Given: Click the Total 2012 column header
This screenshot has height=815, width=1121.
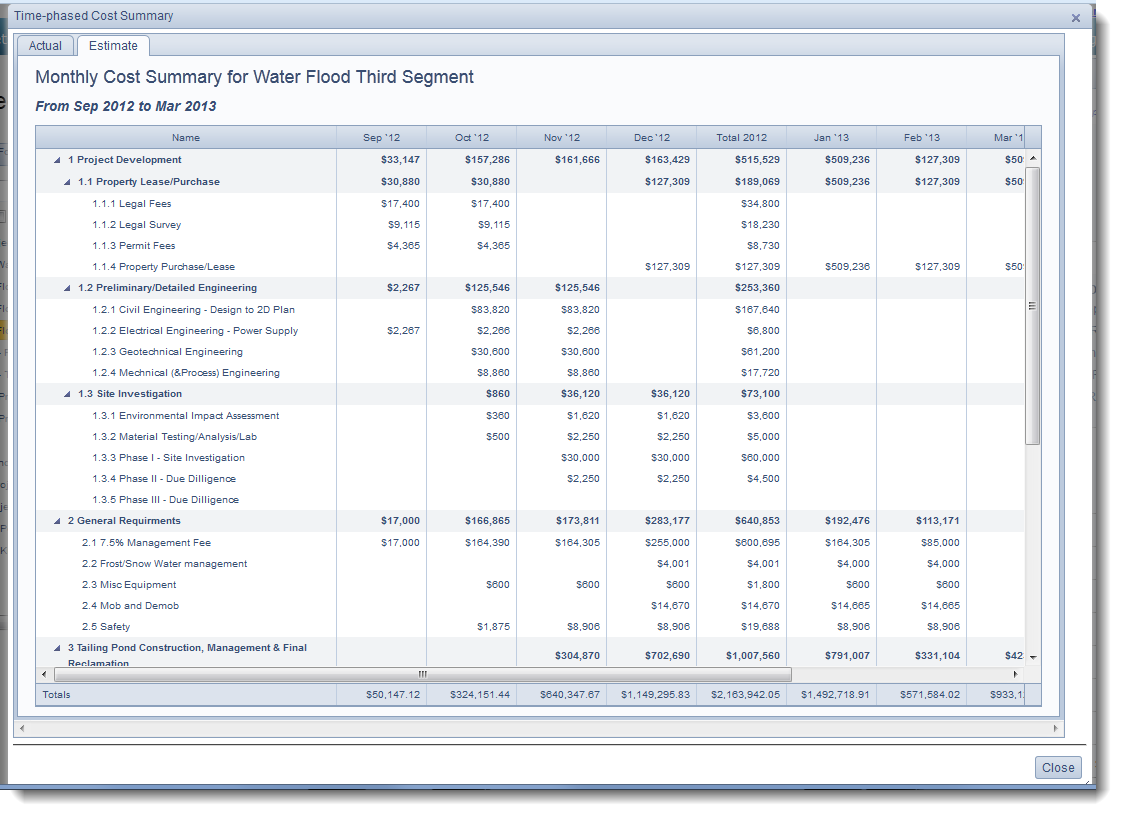Looking at the screenshot, I should [x=741, y=138].
